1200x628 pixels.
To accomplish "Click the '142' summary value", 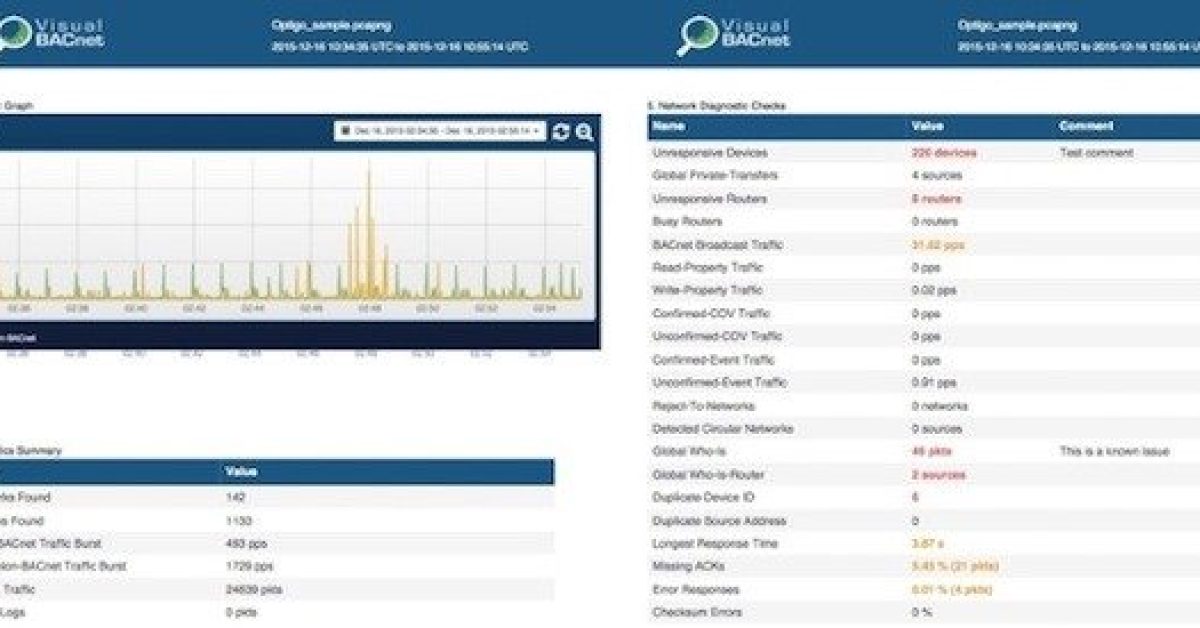I will [x=236, y=497].
